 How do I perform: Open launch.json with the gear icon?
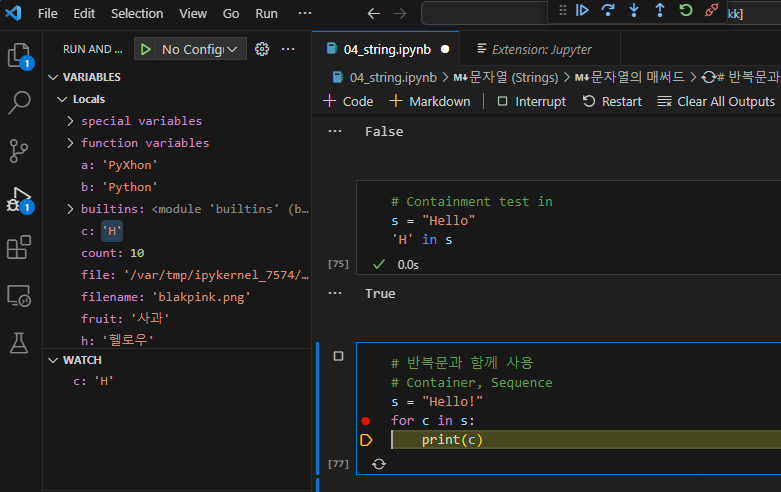[x=262, y=49]
